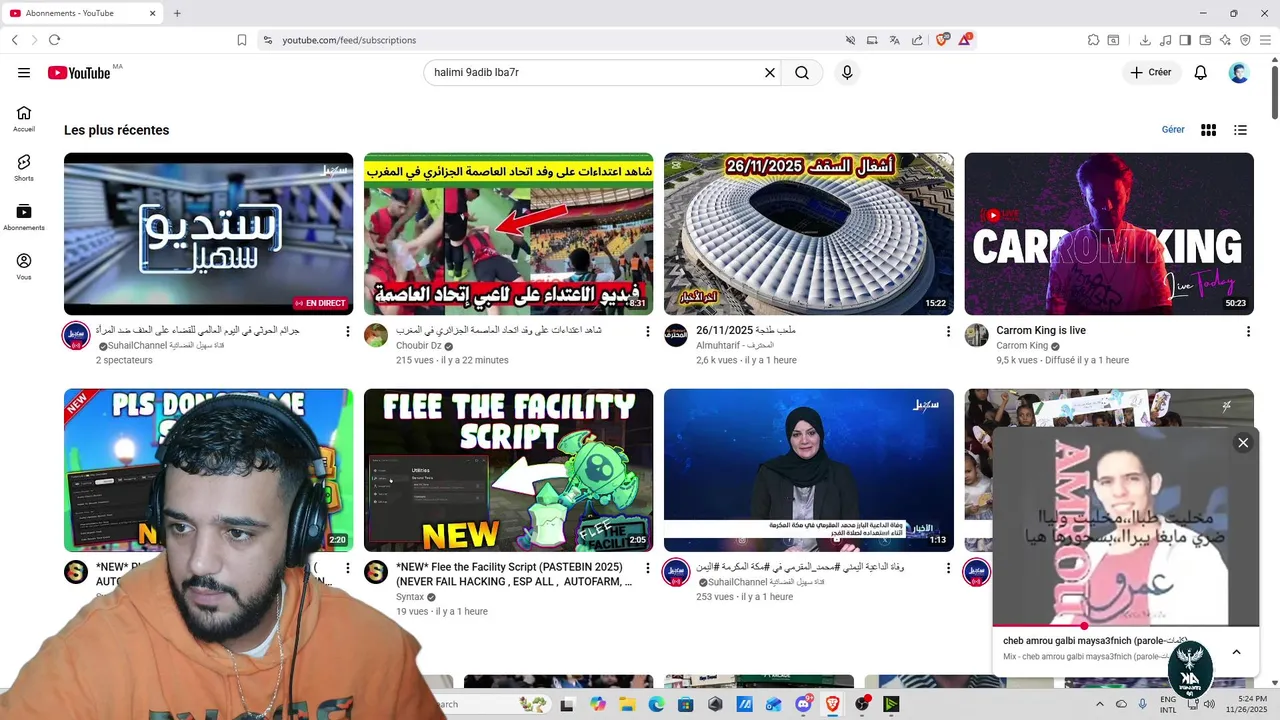Go to the YouTube logo home link

pos(79,73)
